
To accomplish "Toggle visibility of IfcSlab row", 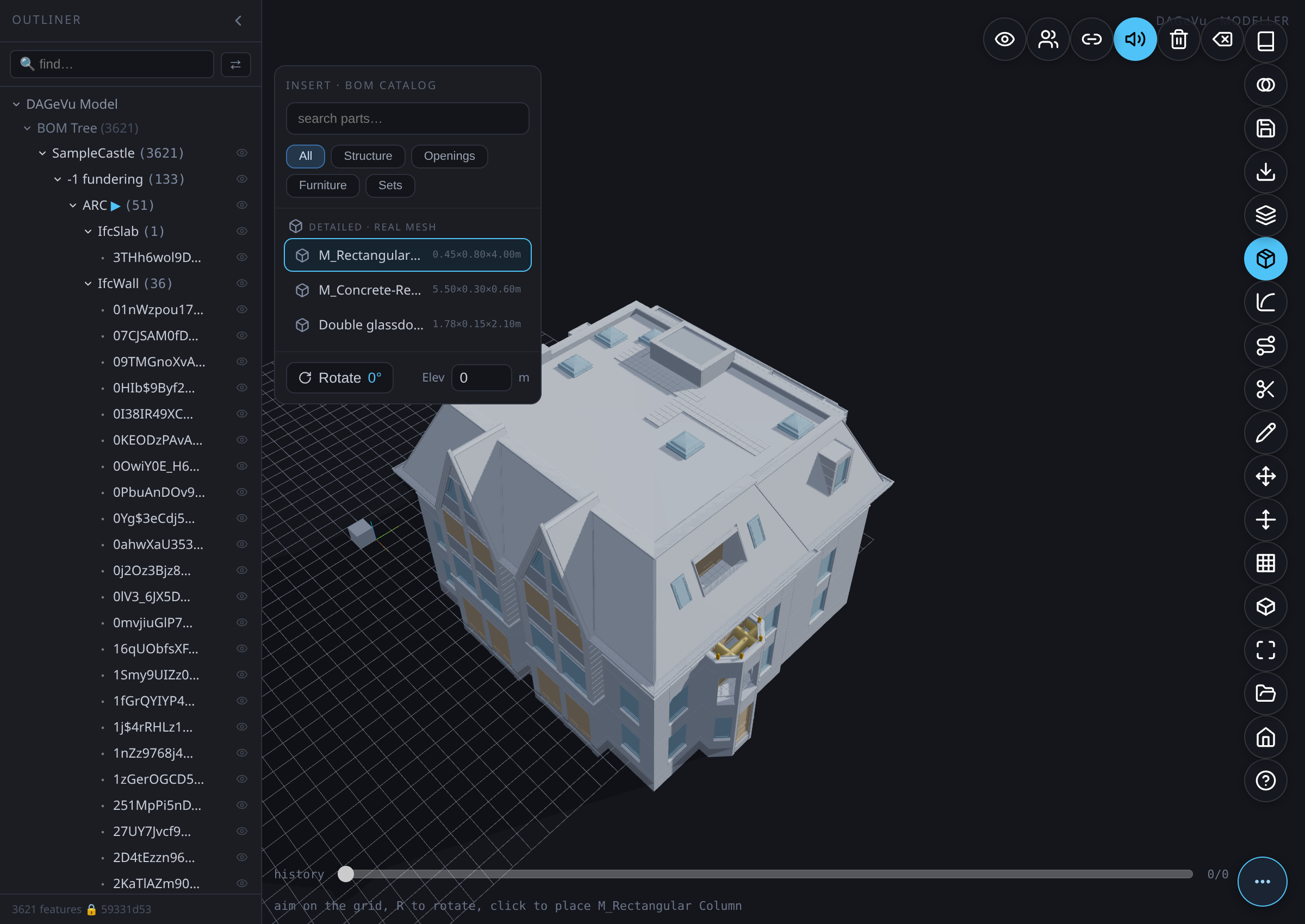I will pos(242,232).
